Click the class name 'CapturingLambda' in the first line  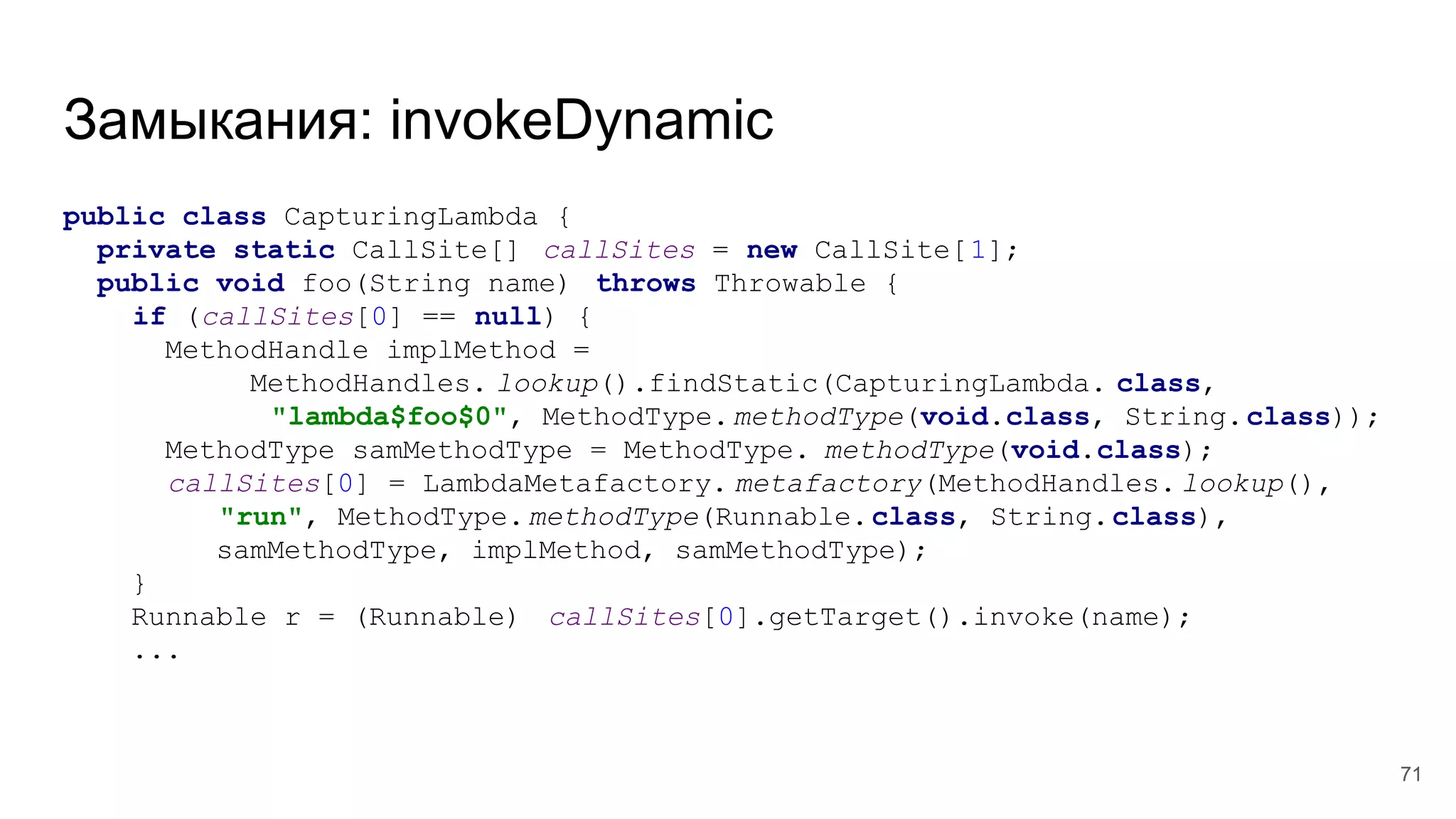click(x=411, y=217)
